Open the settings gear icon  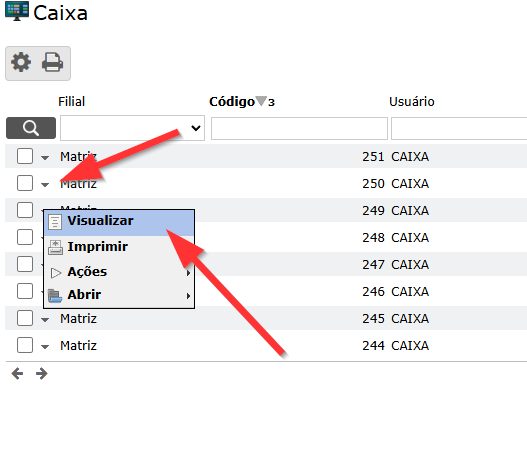(x=21, y=62)
